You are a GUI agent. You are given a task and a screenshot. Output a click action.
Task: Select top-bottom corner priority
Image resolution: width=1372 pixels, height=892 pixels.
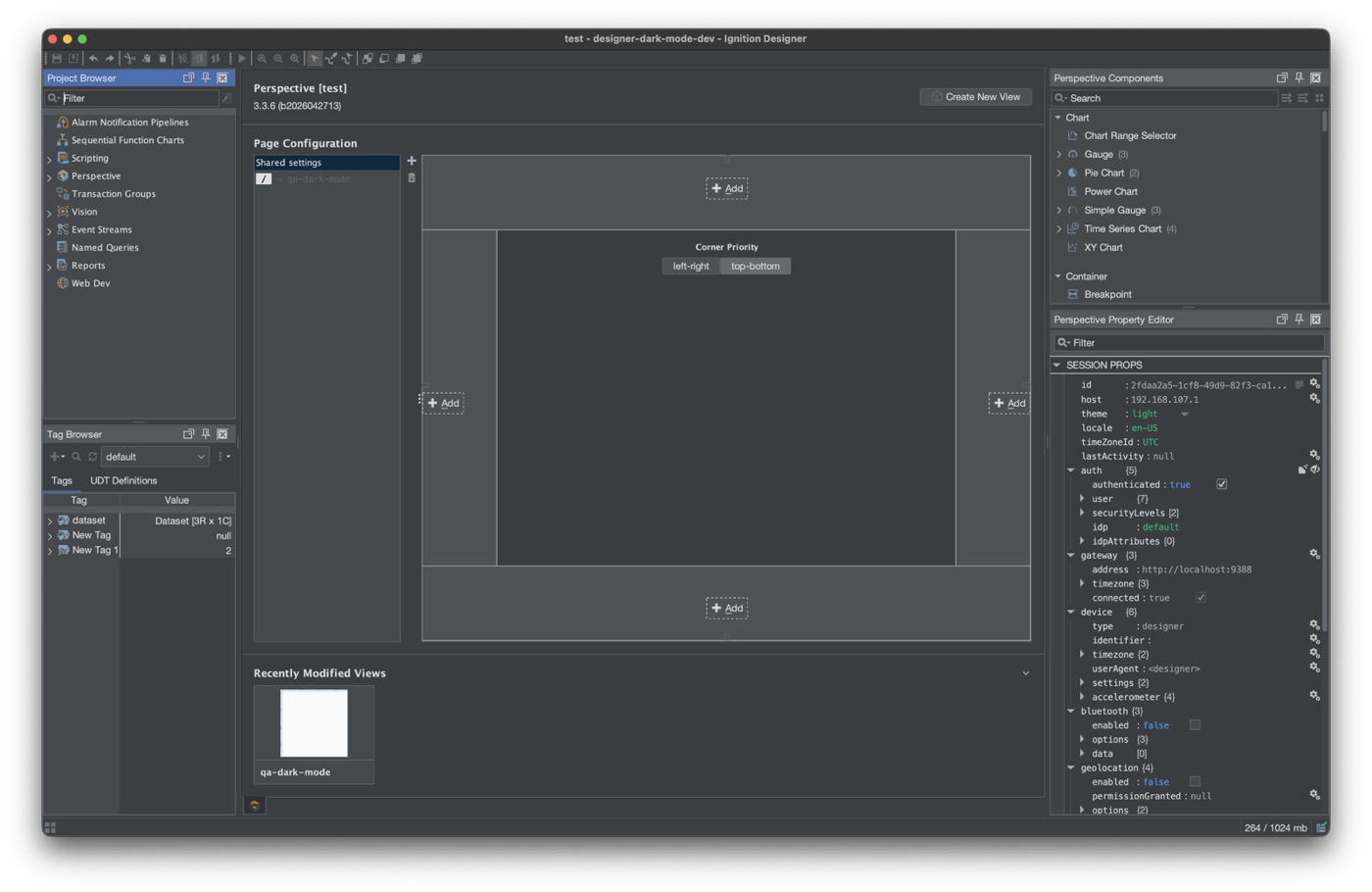(756, 266)
